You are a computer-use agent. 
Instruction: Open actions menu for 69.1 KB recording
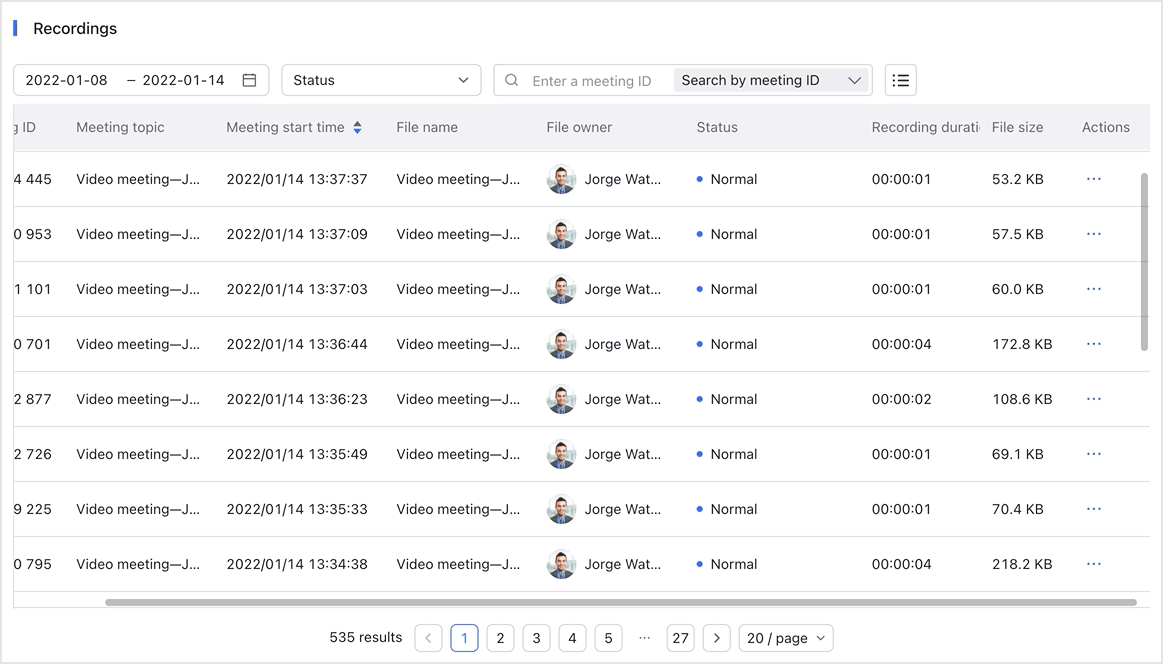coord(1093,453)
